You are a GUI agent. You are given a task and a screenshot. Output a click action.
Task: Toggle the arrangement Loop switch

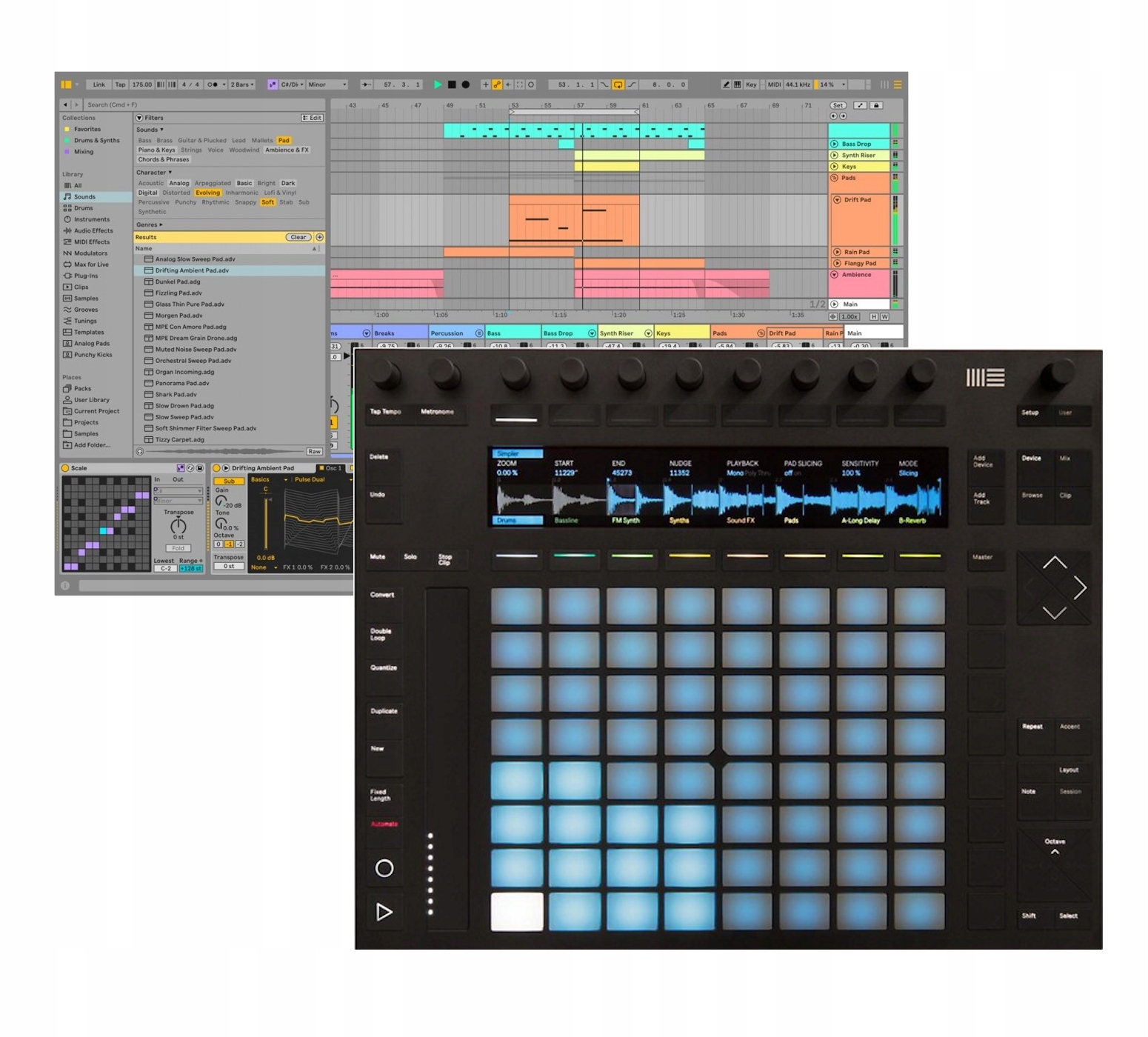pyautogui.click(x=618, y=84)
